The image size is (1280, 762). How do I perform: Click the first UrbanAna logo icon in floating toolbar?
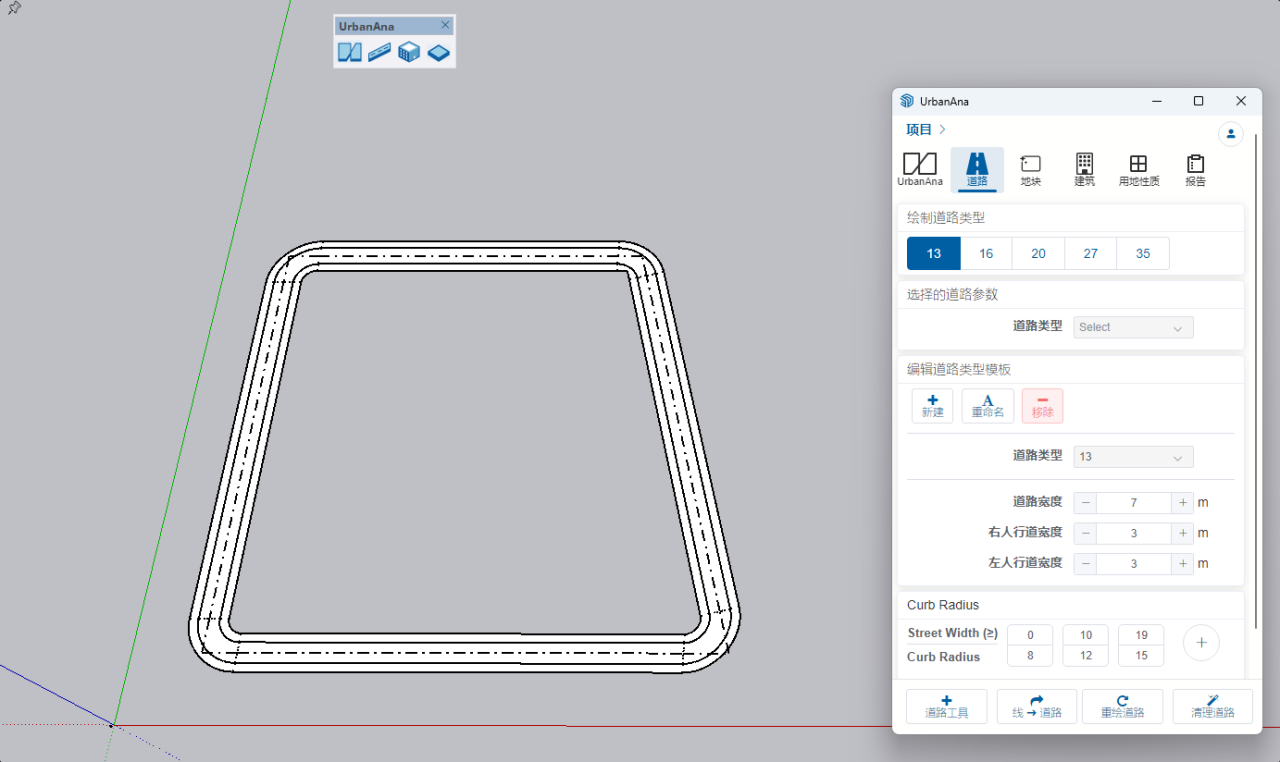tap(349, 52)
